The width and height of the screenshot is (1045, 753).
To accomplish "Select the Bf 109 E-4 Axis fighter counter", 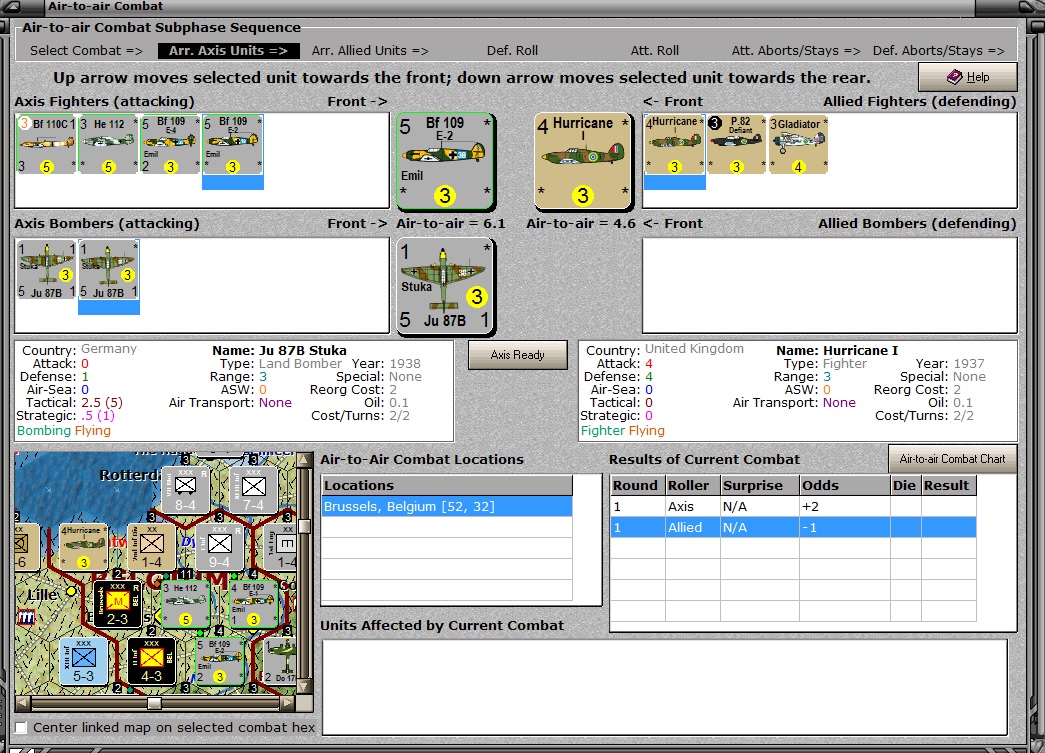I will (x=170, y=144).
